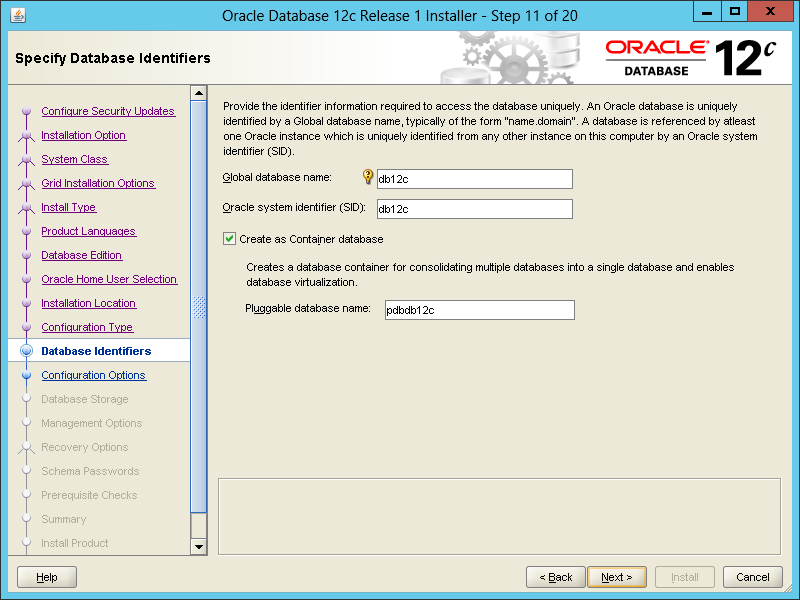Go to the Oracle Home User Selection step

coord(109,279)
